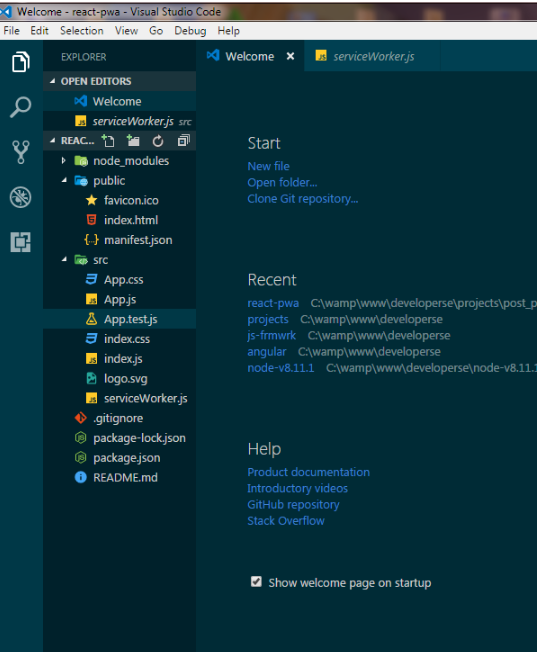
Task: Collapse the src folder
Action: [64, 259]
